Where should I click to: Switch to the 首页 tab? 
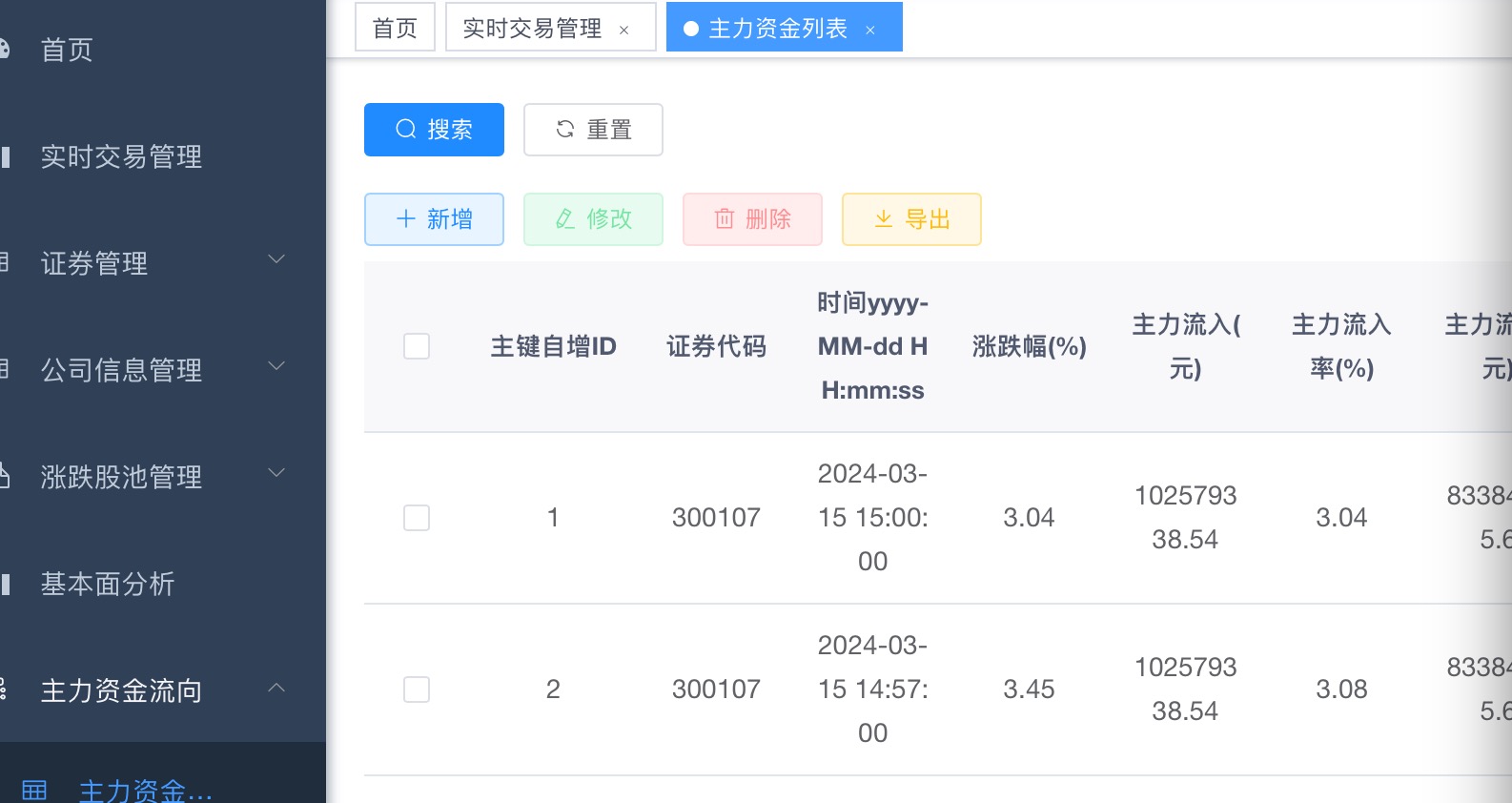(395, 28)
